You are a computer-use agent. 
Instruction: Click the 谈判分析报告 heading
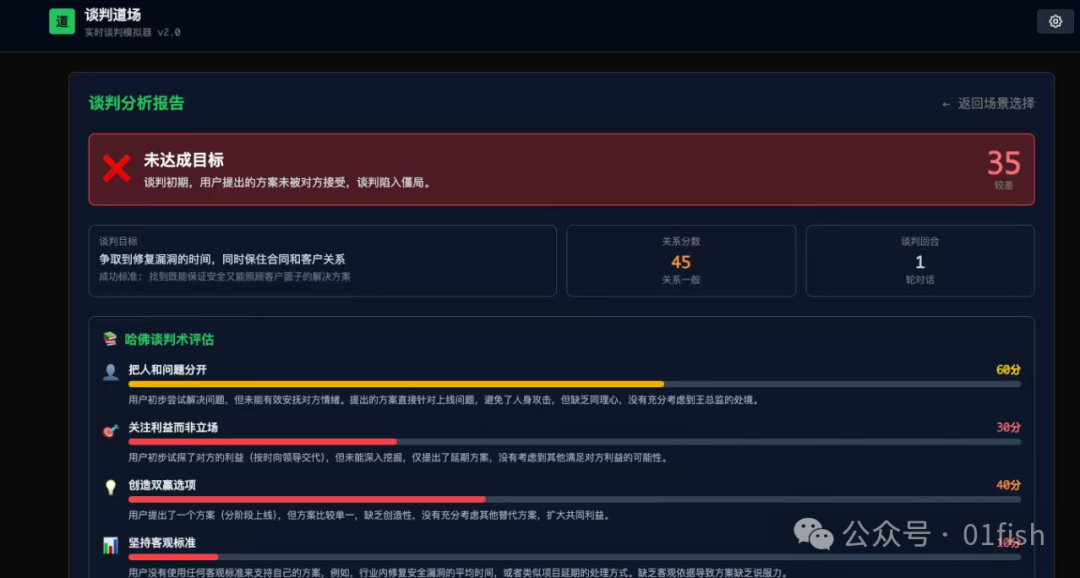pyautogui.click(x=136, y=103)
